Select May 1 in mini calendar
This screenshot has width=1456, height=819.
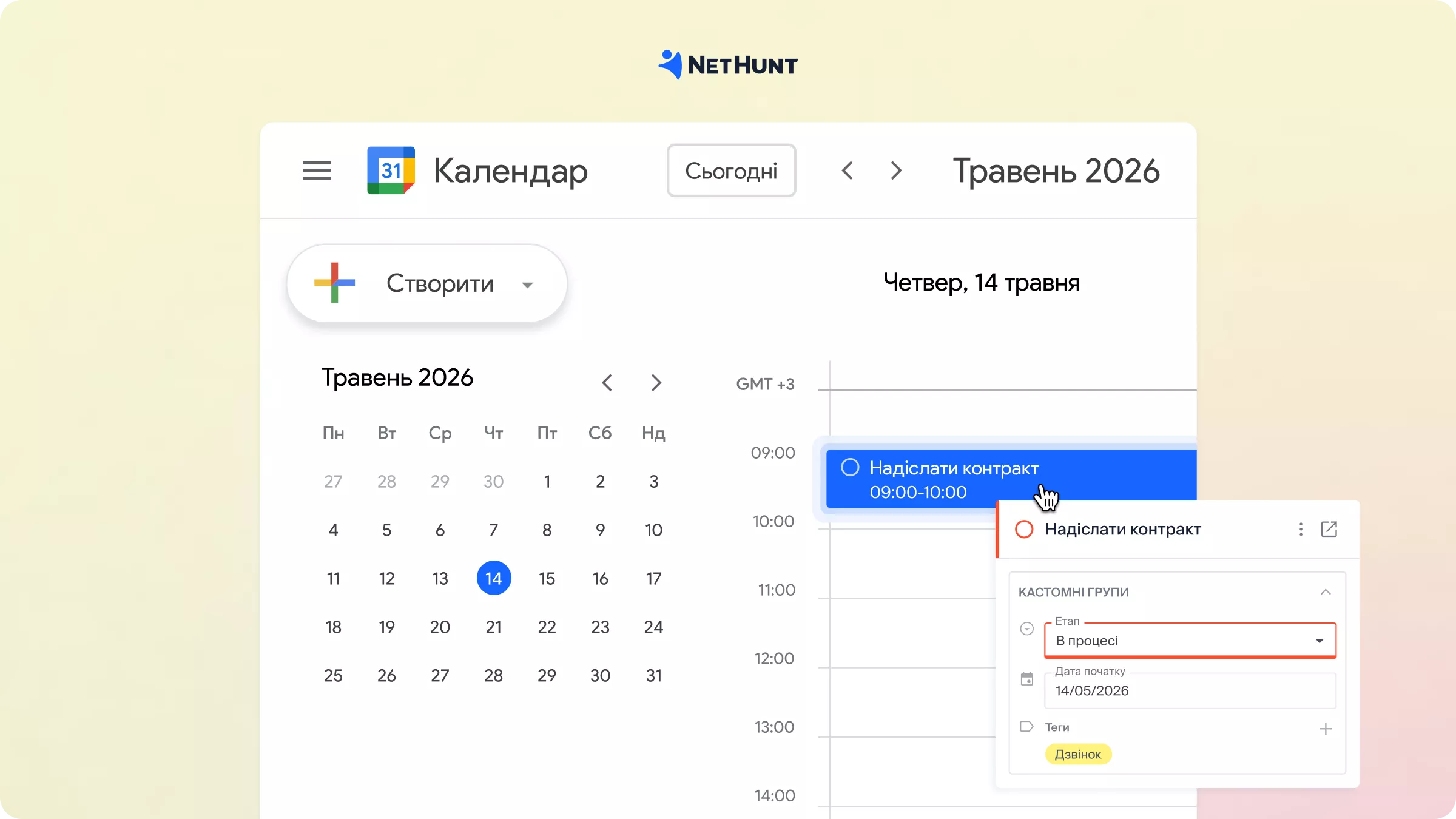[x=547, y=481]
